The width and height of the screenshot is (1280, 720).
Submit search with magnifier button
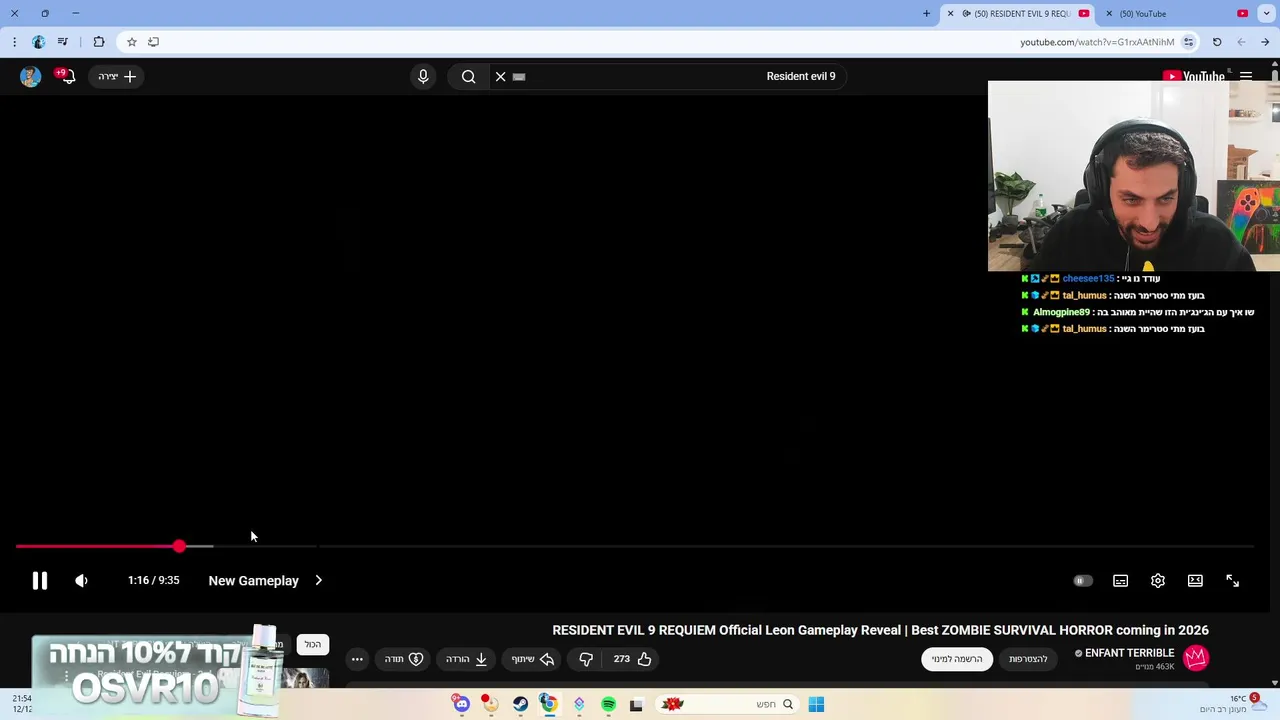468,76
